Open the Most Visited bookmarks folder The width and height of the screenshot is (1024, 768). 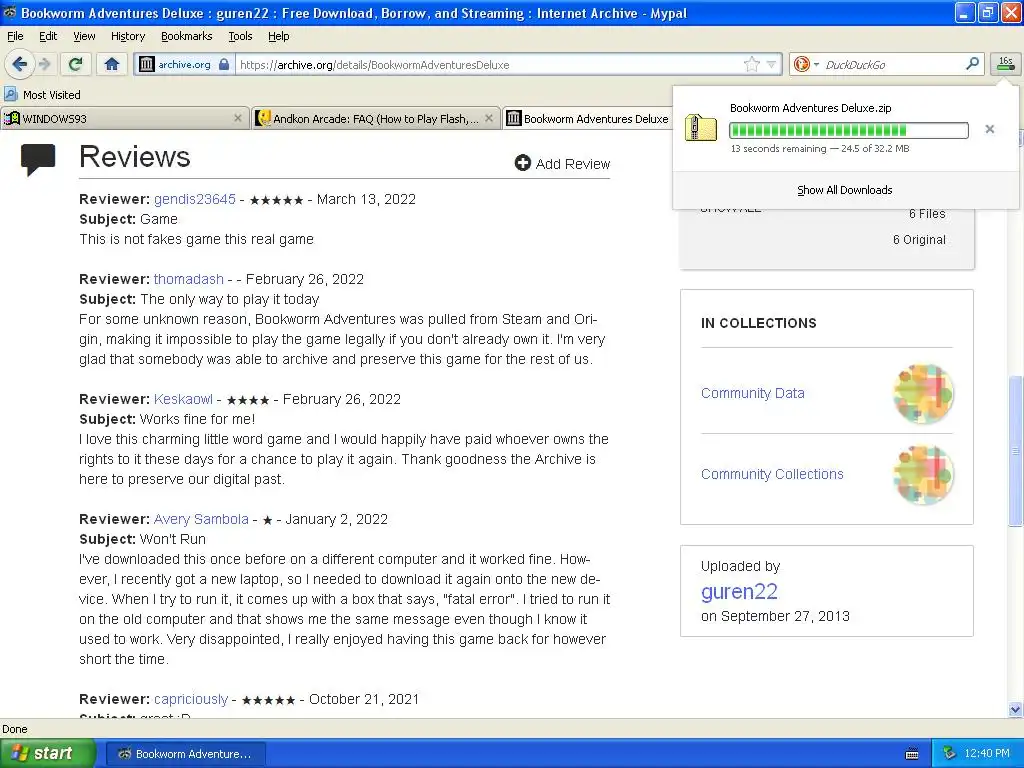click(x=42, y=95)
